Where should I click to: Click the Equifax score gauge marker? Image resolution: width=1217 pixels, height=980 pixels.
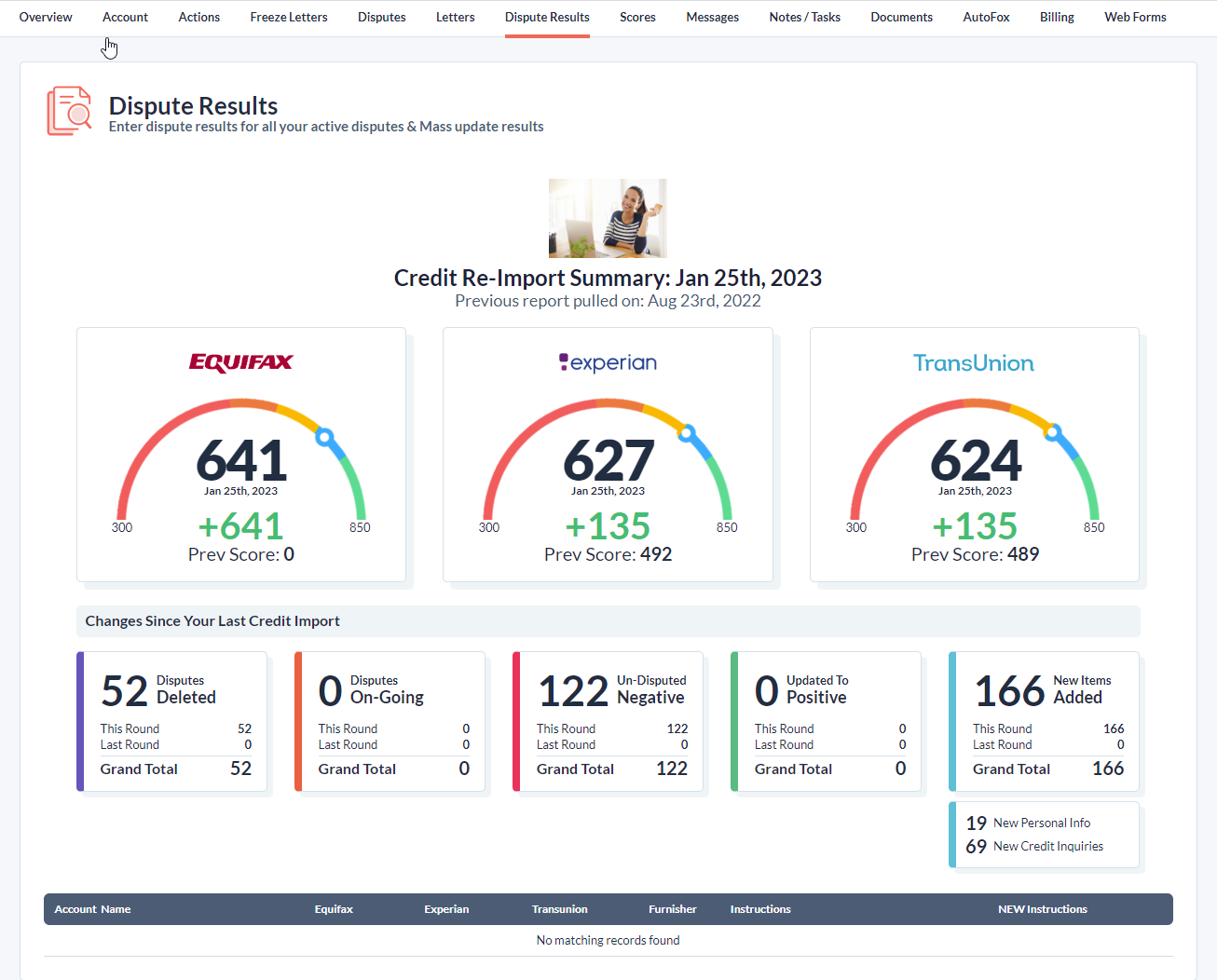tap(324, 436)
